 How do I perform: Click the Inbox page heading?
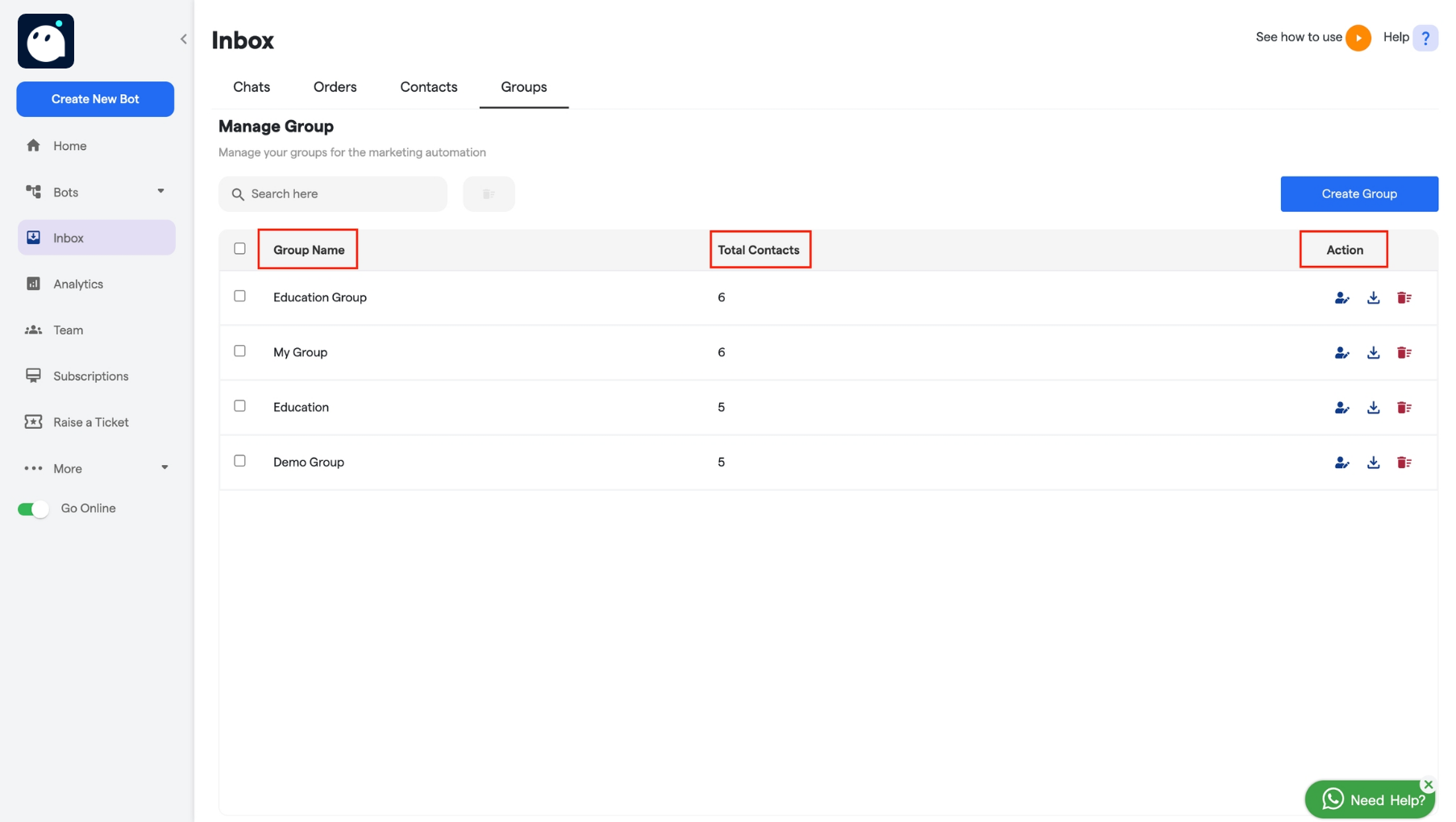point(243,40)
